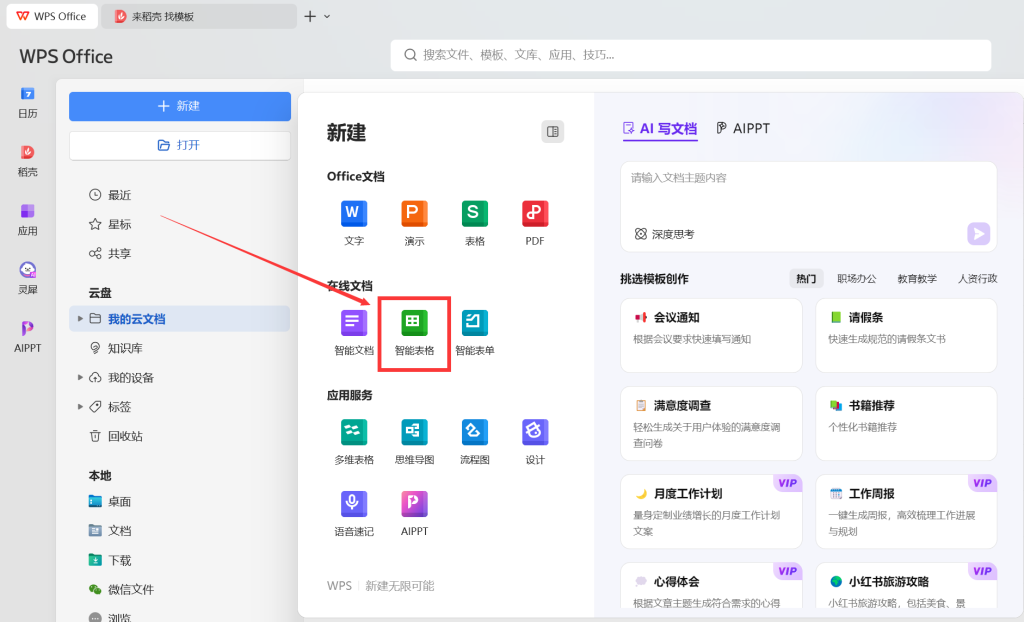1024x622 pixels.
Task: Open the new tab dropdown arrow
Action: pyautogui.click(x=327, y=16)
